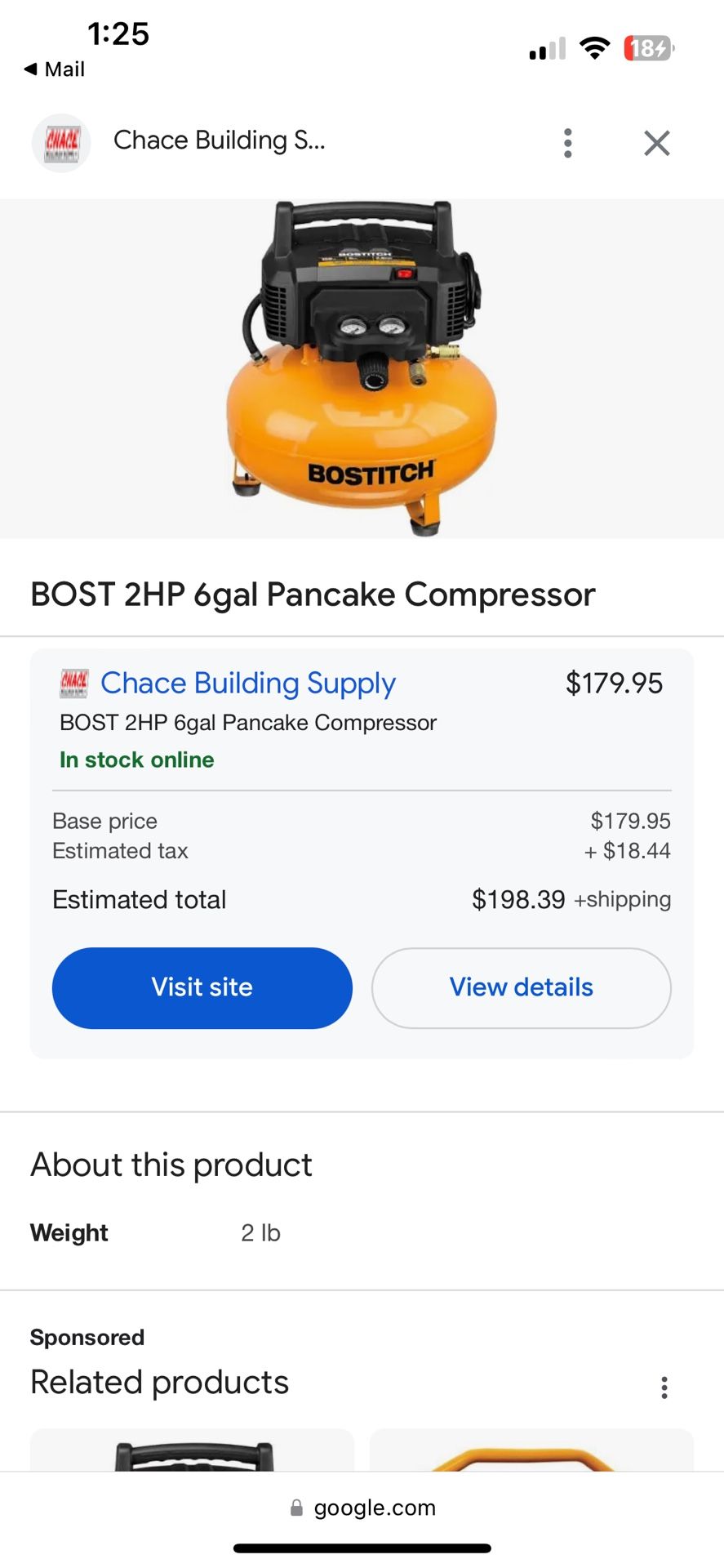
Task: Tap the View details button
Action: (x=520, y=987)
